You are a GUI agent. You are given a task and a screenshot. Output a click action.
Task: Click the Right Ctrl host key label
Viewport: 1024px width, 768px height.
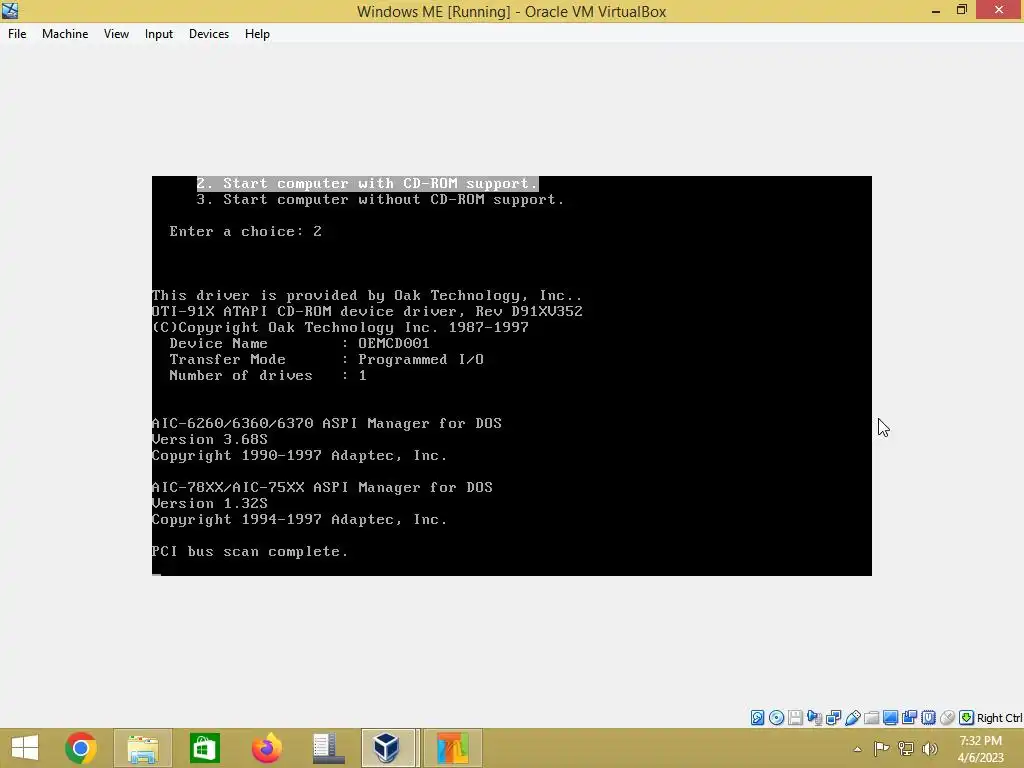pyautogui.click(x=1000, y=718)
